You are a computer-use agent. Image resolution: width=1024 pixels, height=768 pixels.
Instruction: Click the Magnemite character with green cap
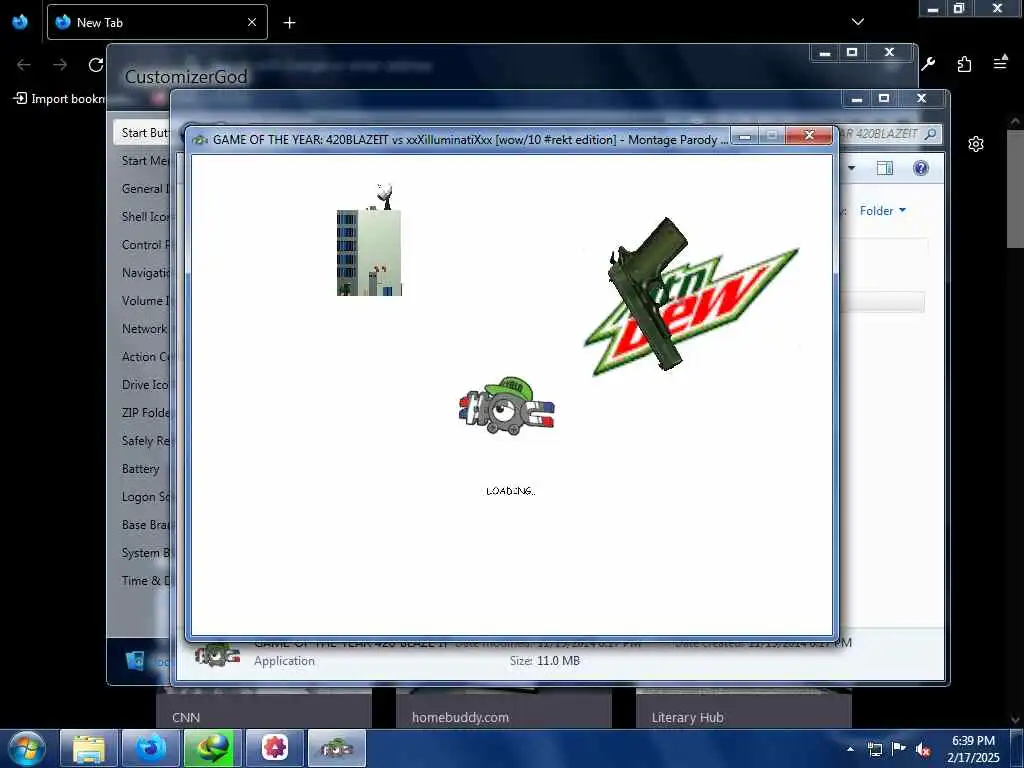click(x=507, y=406)
